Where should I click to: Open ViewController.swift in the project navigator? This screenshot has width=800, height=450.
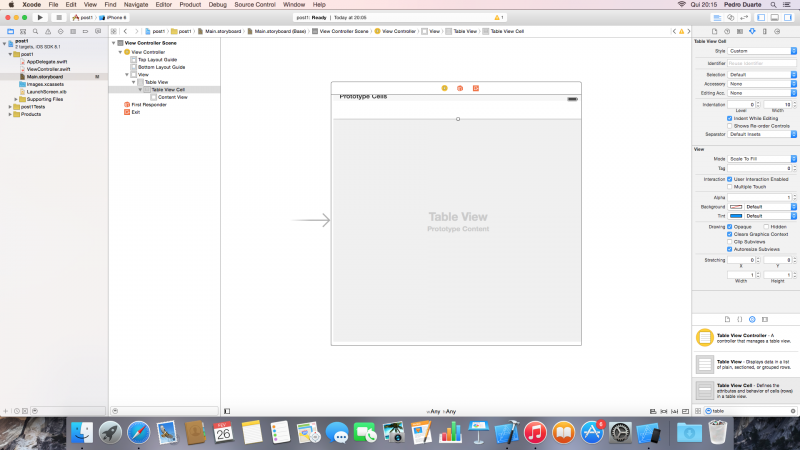[x=47, y=69]
